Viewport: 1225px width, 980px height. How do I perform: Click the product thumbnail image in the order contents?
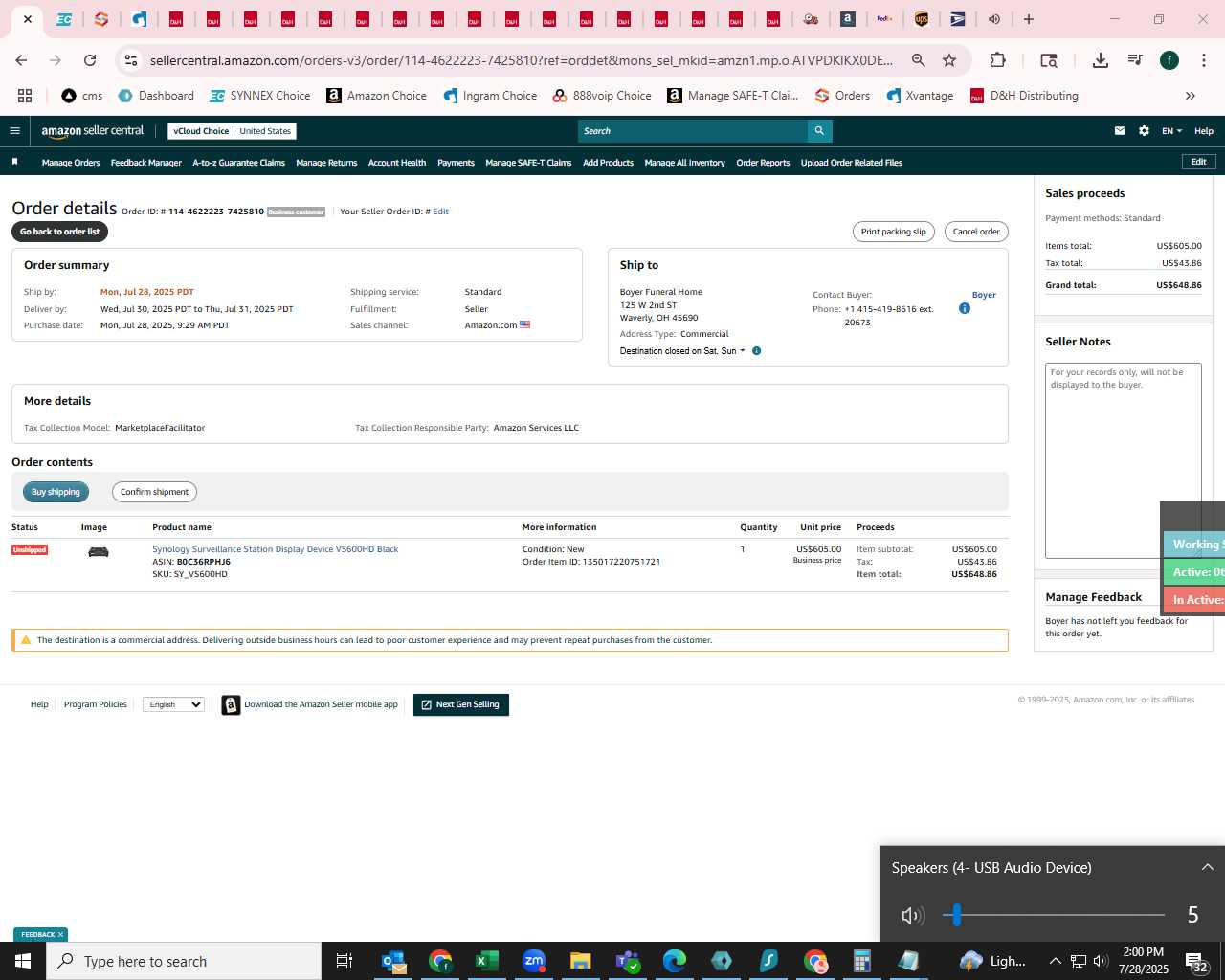[98, 552]
